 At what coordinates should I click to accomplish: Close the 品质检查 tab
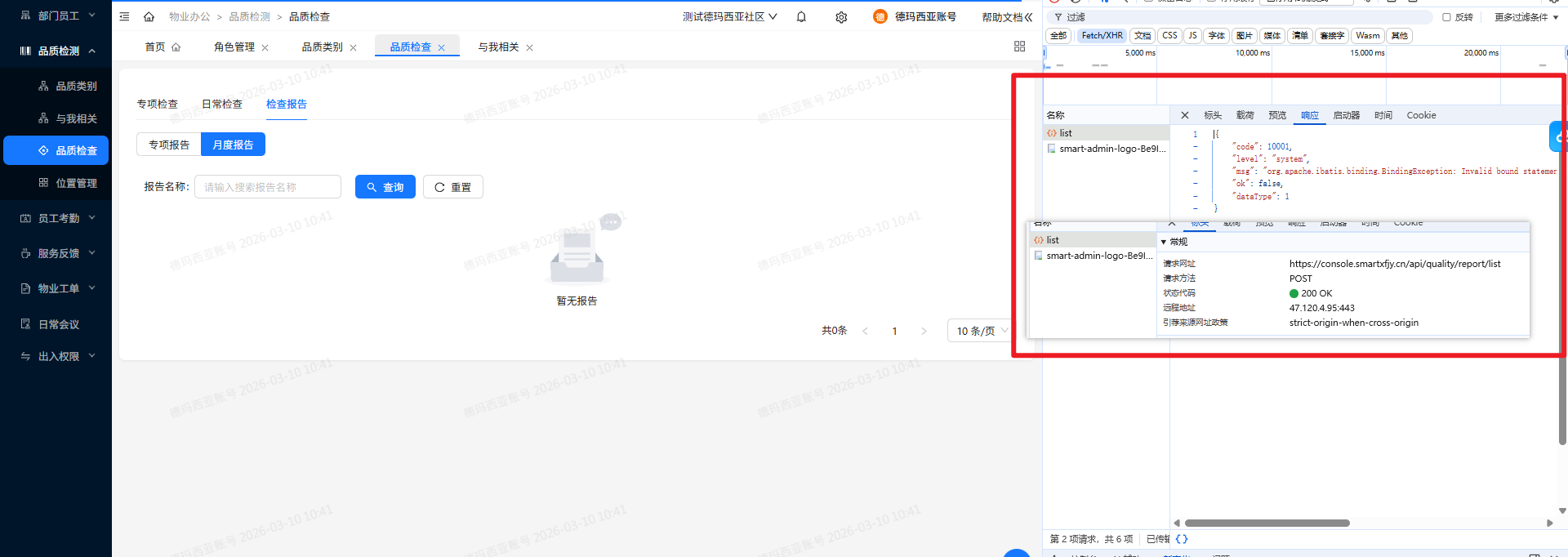pos(442,48)
